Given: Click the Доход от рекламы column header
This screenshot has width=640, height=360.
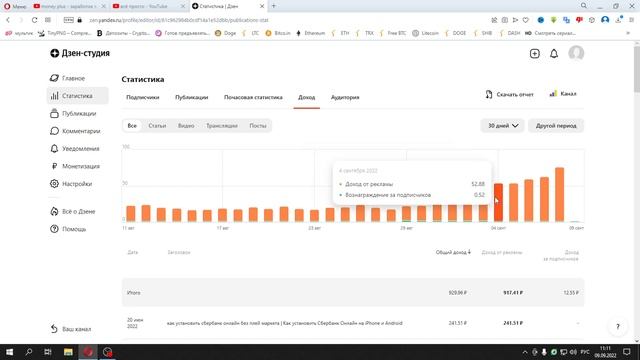Looking at the screenshot, I should pos(502,252).
